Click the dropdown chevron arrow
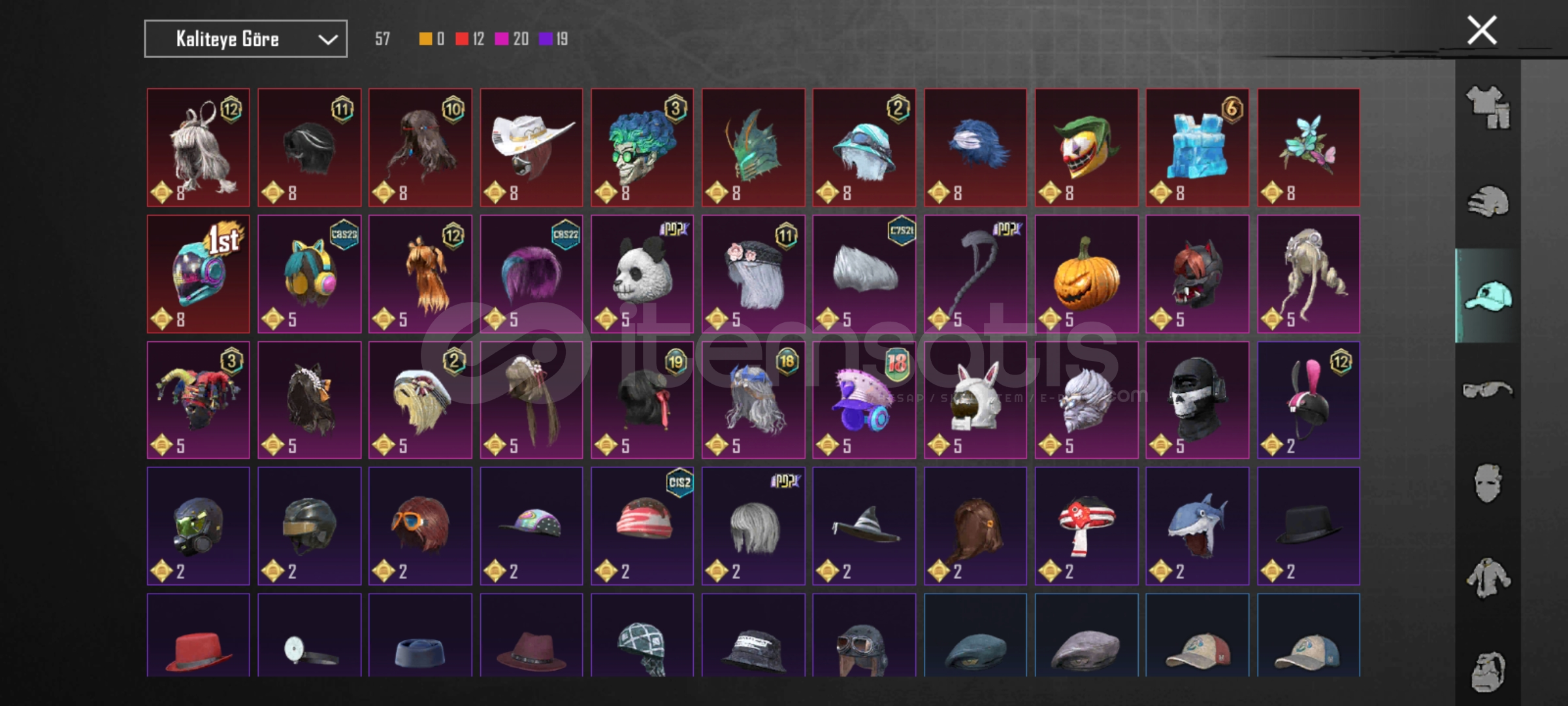Viewport: 1568px width, 706px height. 327,40
